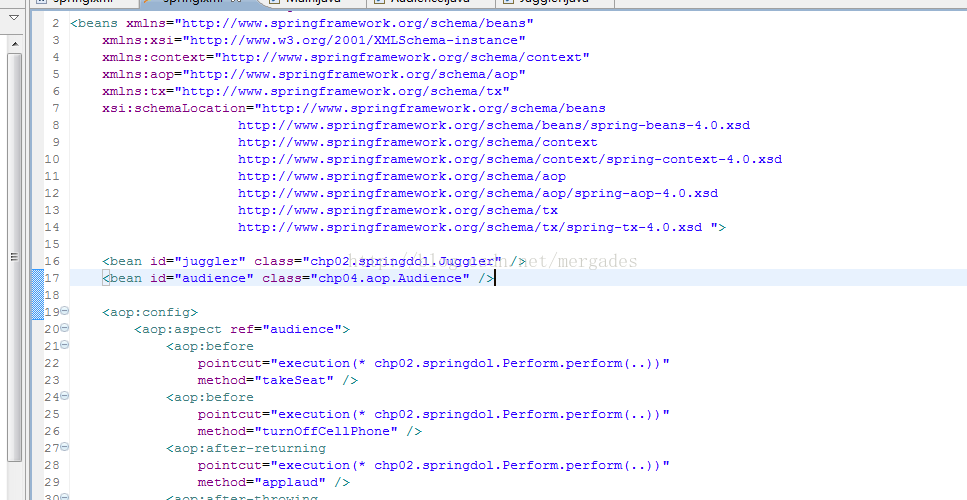Click the left vertical scrollbar thumb

15,257
